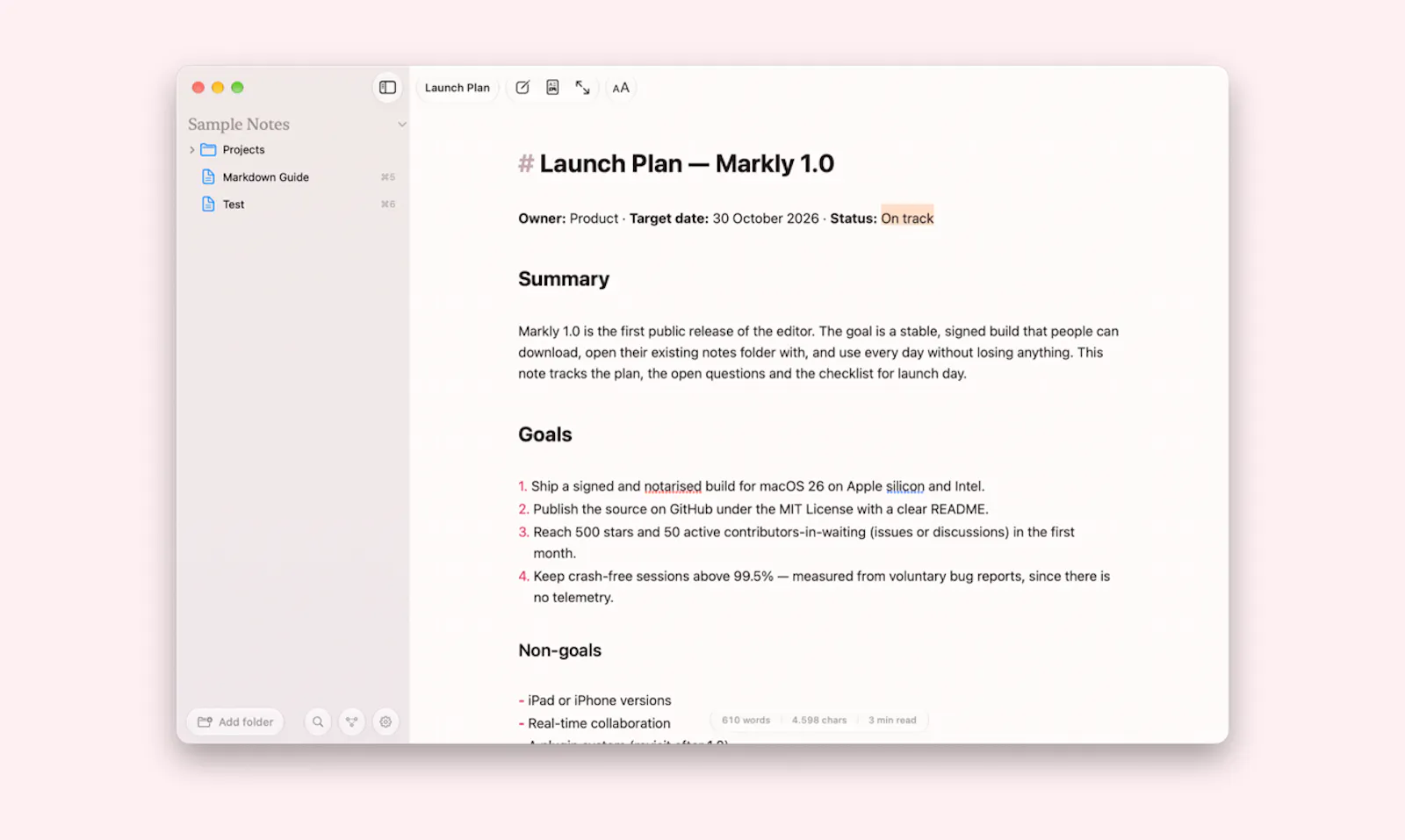Click the highlighted On track status
The image size is (1405, 840).
click(x=907, y=218)
